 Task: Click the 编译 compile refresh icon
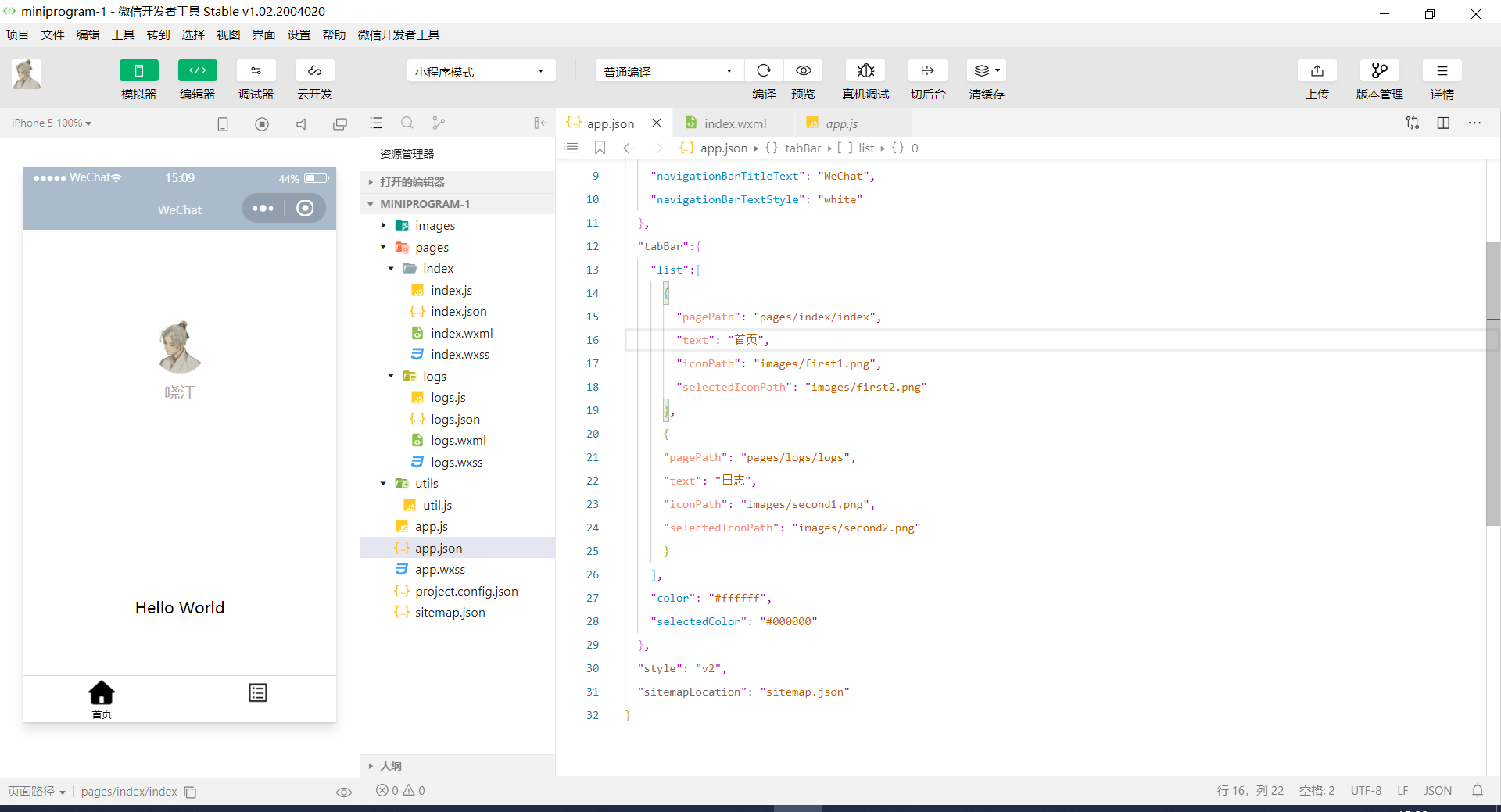(764, 71)
